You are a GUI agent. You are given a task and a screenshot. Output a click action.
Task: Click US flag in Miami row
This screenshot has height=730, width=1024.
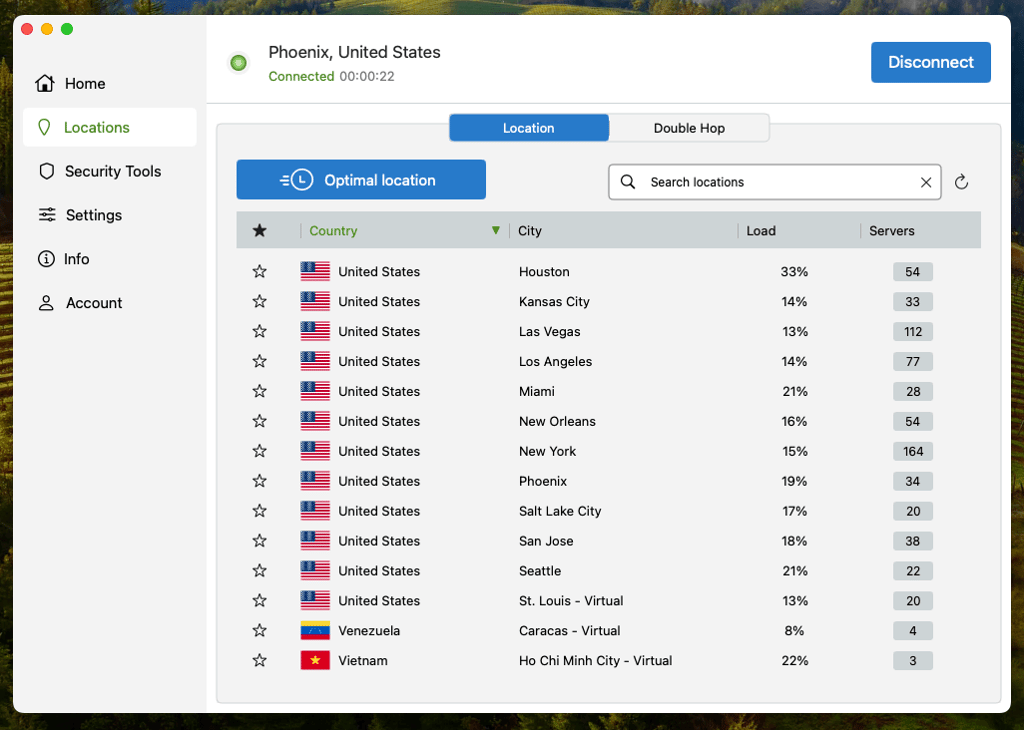pyautogui.click(x=315, y=391)
